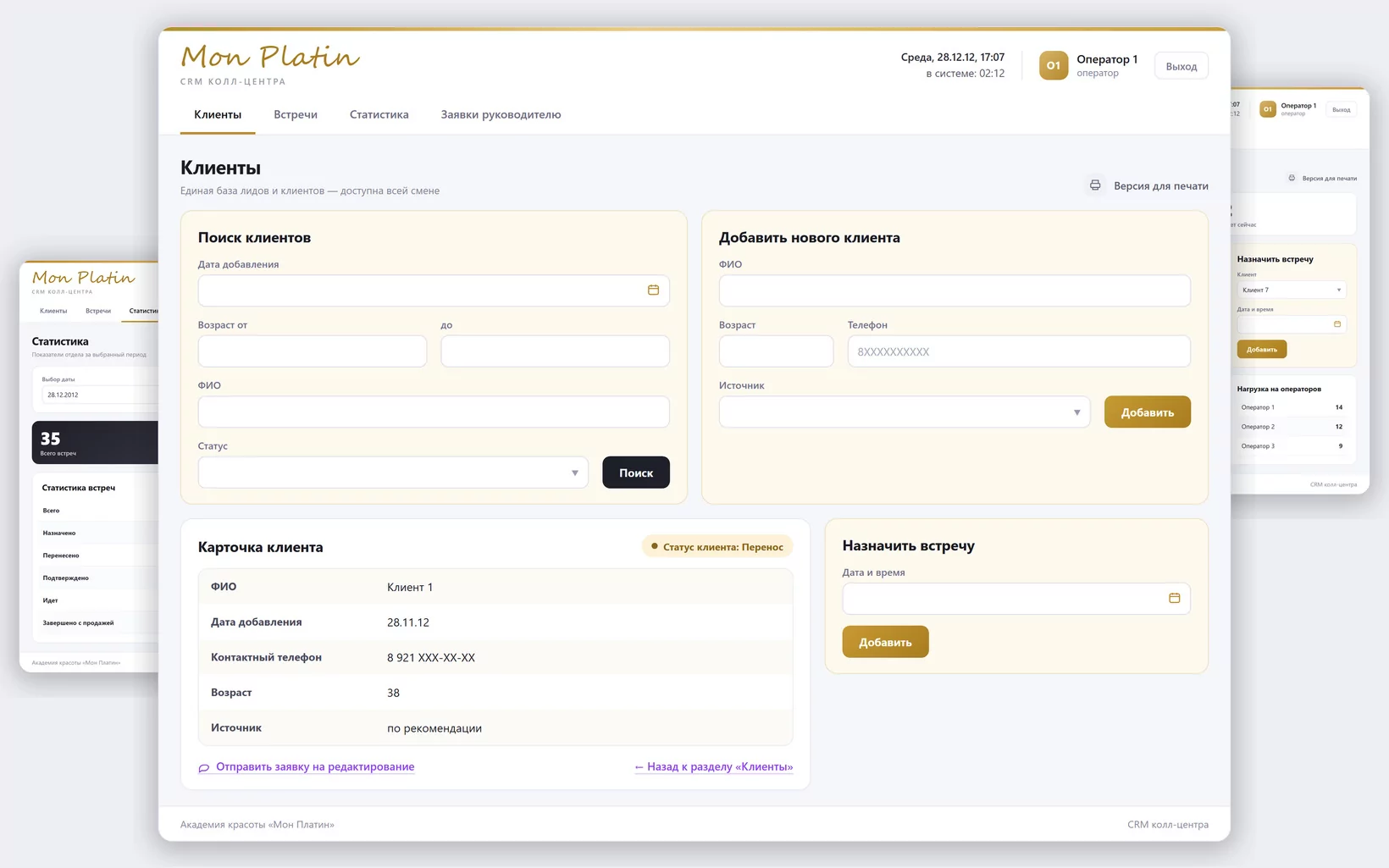Image resolution: width=1389 pixels, height=868 pixels.
Task: Click the Выход button in header
Action: pyautogui.click(x=1181, y=66)
